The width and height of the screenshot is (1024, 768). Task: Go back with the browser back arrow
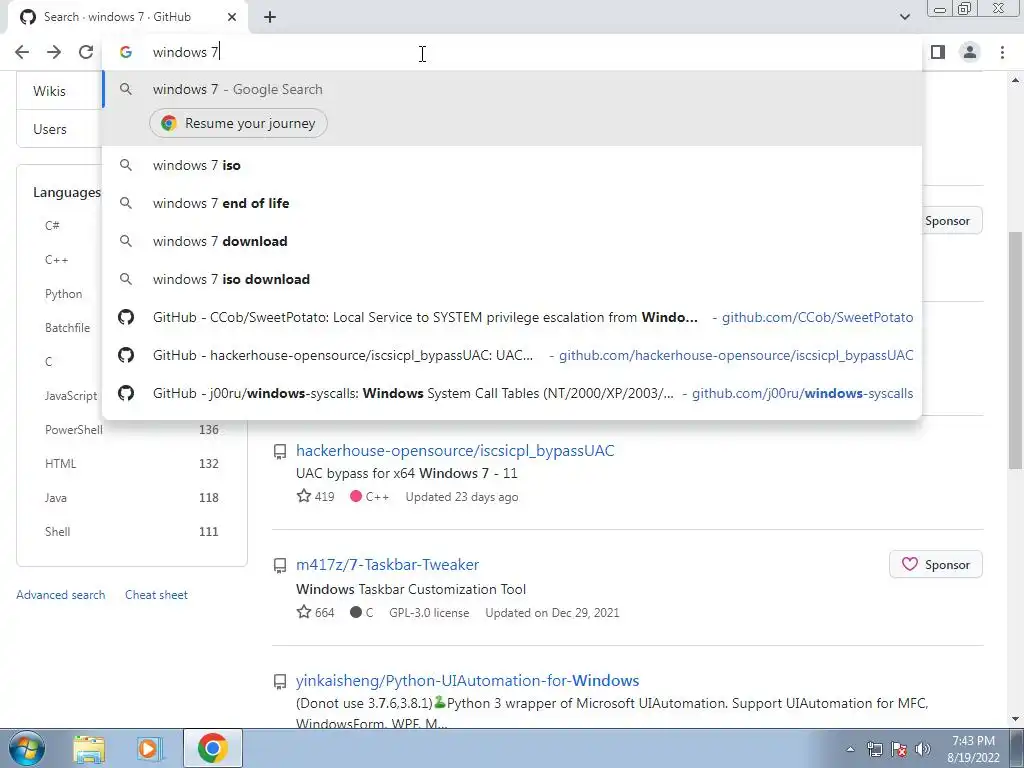tap(22, 52)
